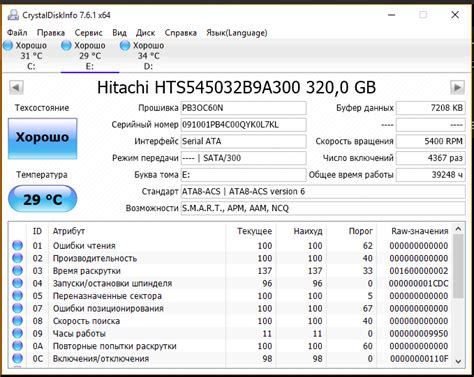Open the Вид menu
Viewport: 474px width, 377px height.
coord(119,33)
